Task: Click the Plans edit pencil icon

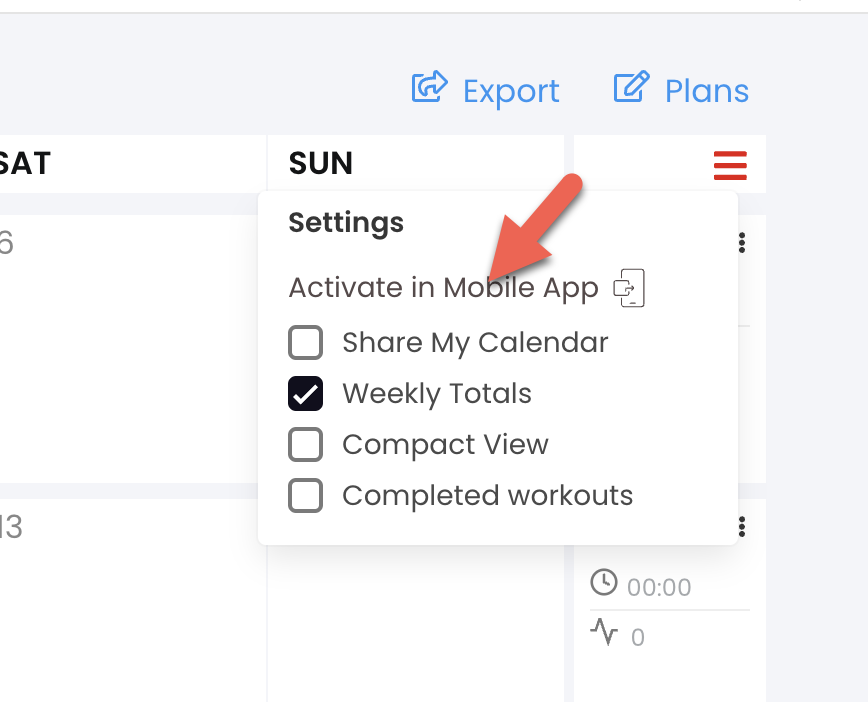Action: click(632, 86)
